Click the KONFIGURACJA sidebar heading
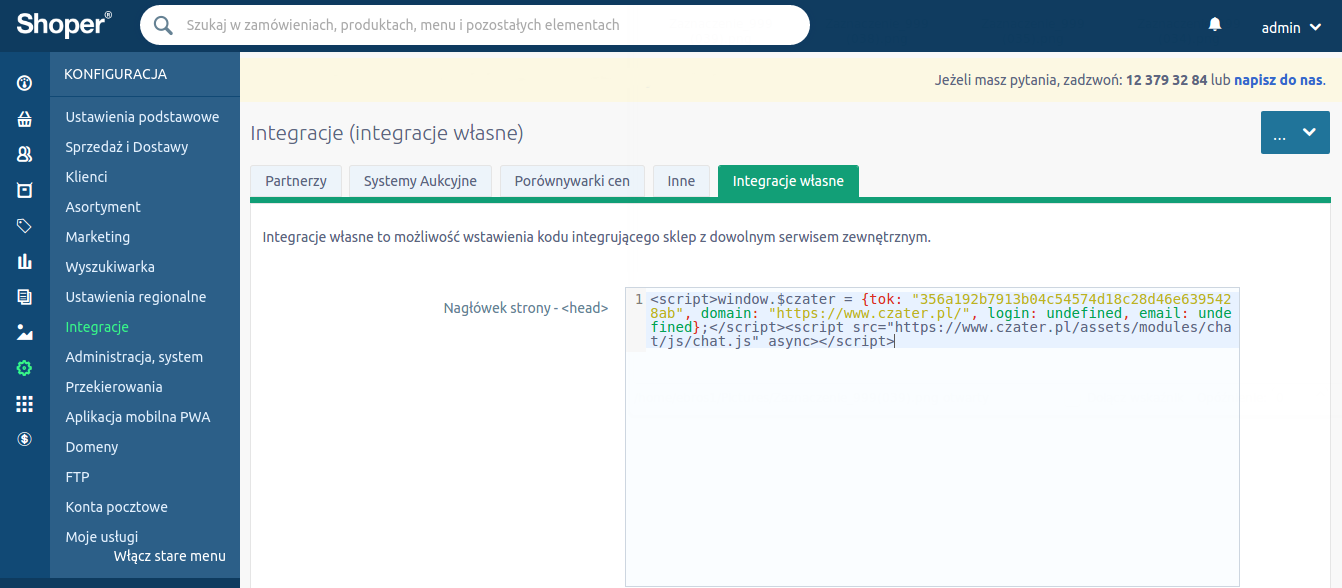1342x588 pixels. pos(115,74)
